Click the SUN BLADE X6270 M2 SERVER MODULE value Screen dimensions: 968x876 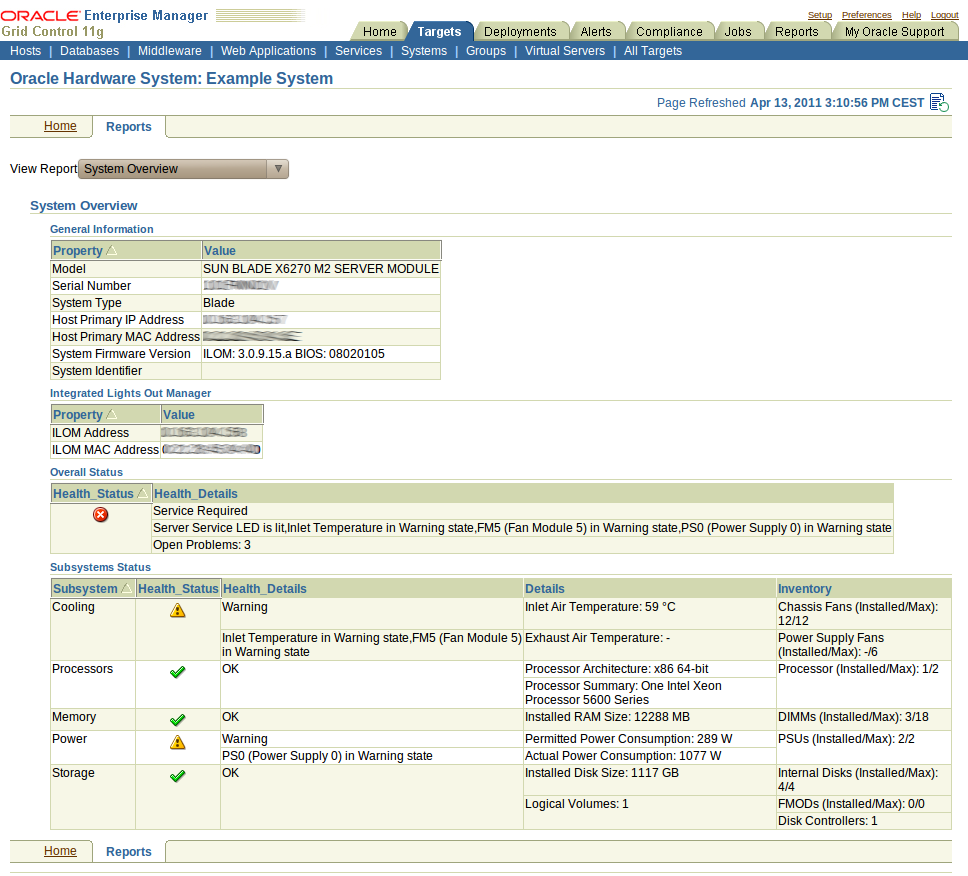click(321, 269)
